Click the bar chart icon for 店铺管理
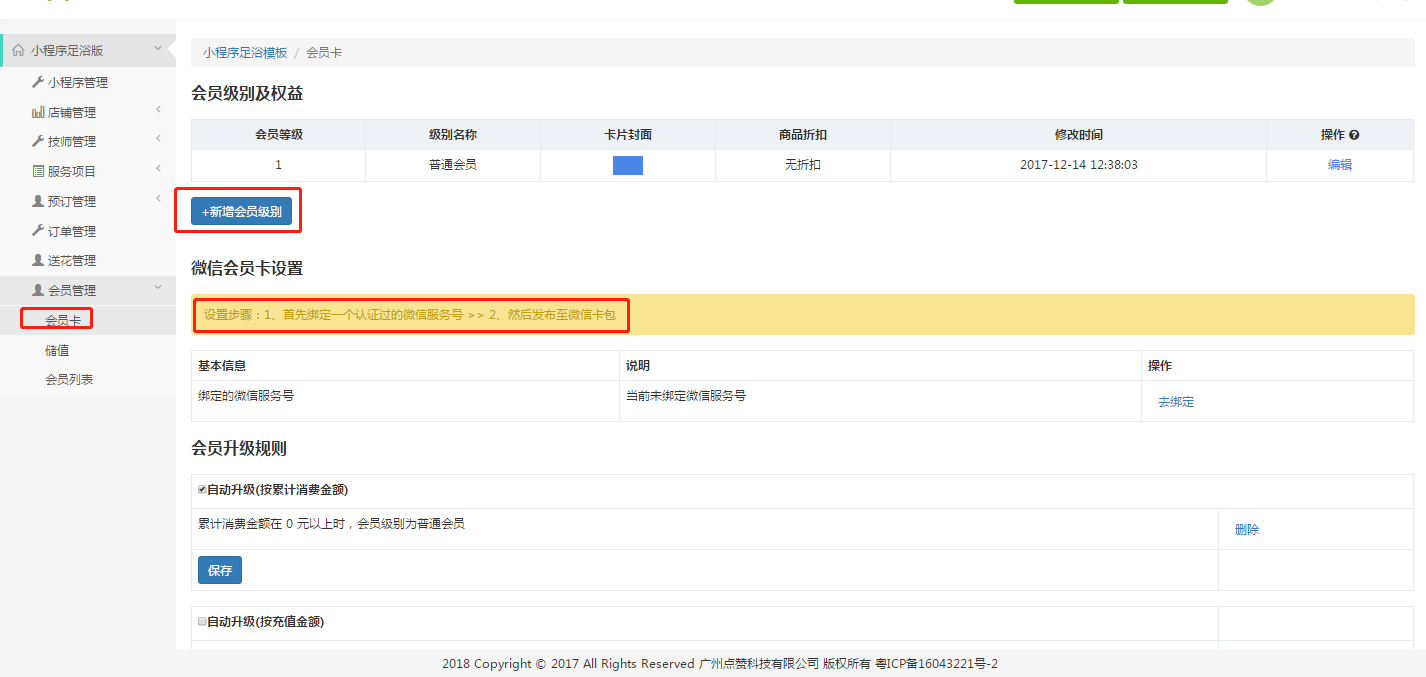Image resolution: width=1426 pixels, height=677 pixels. coord(38,113)
